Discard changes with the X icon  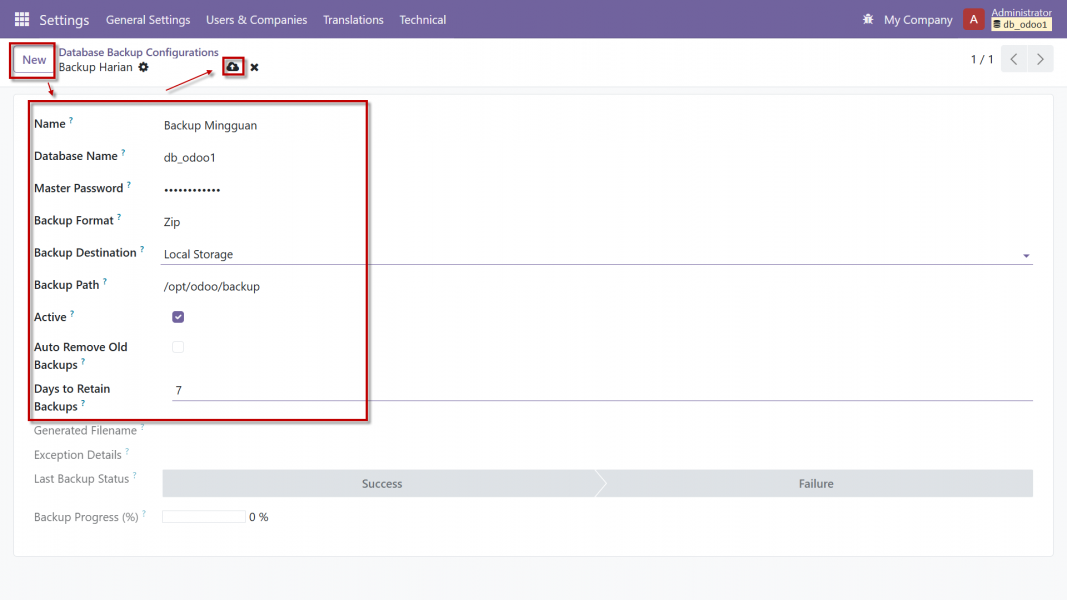coord(254,67)
